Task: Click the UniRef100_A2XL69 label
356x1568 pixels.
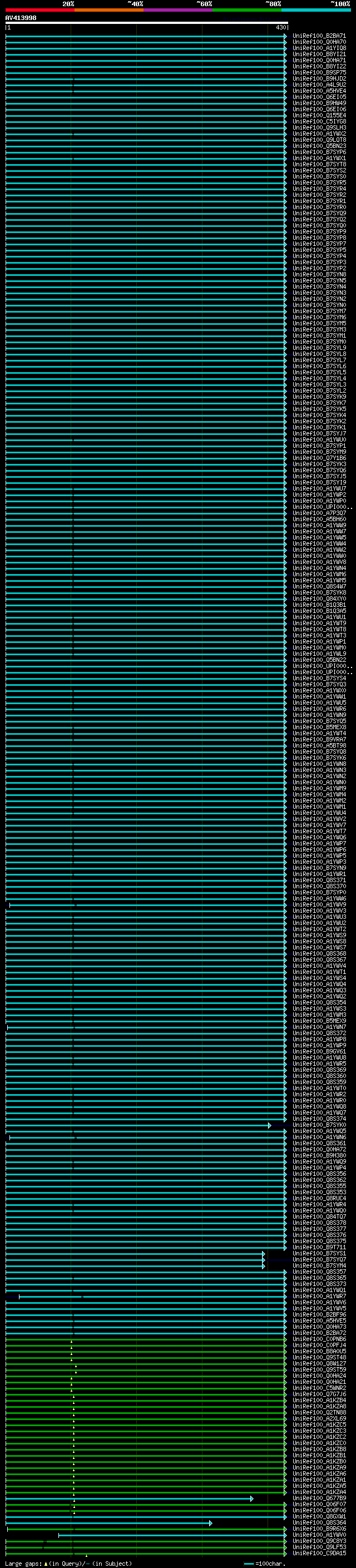Action: [319, 1418]
